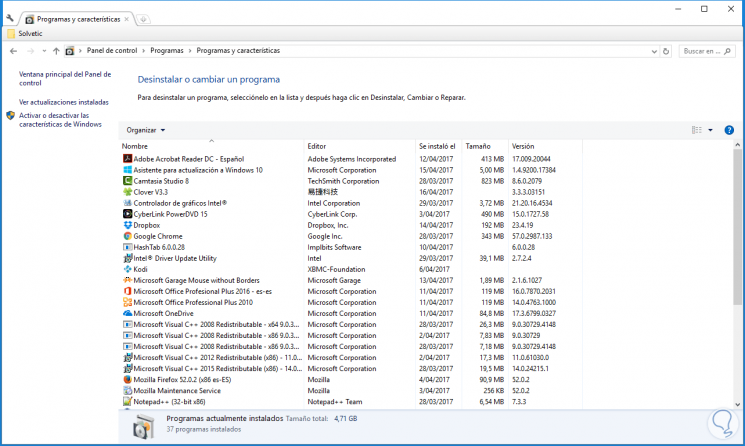
Task: Expand the chevron after Panel de control
Action: pyautogui.click(x=143, y=50)
